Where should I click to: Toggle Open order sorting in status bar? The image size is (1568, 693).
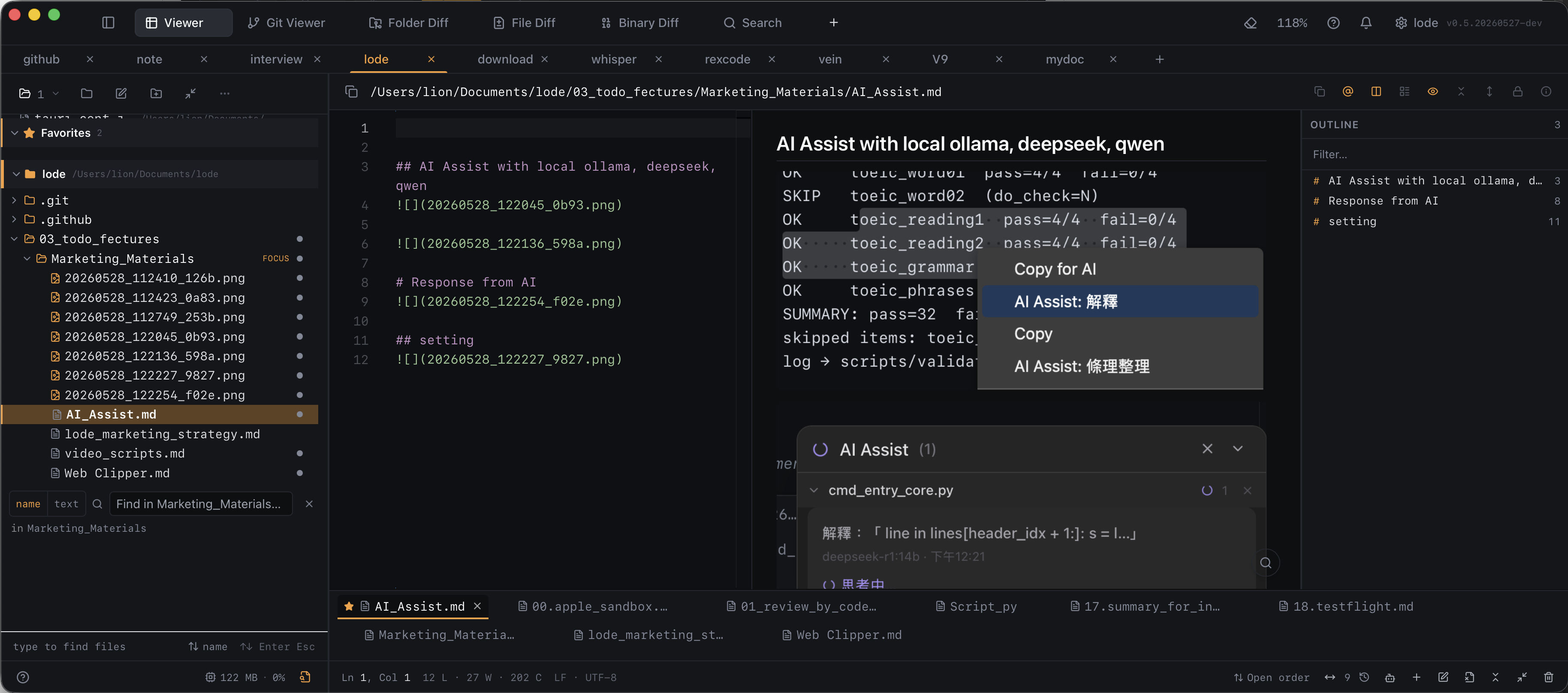coord(1271,677)
